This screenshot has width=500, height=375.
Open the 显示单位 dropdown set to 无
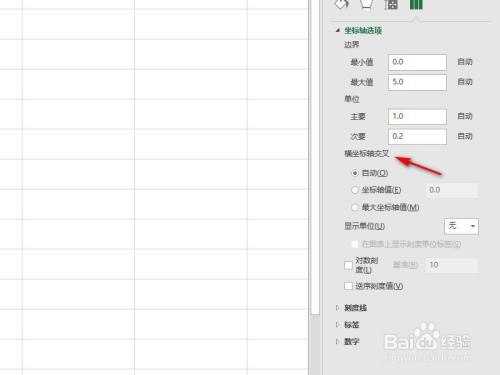pos(461,226)
